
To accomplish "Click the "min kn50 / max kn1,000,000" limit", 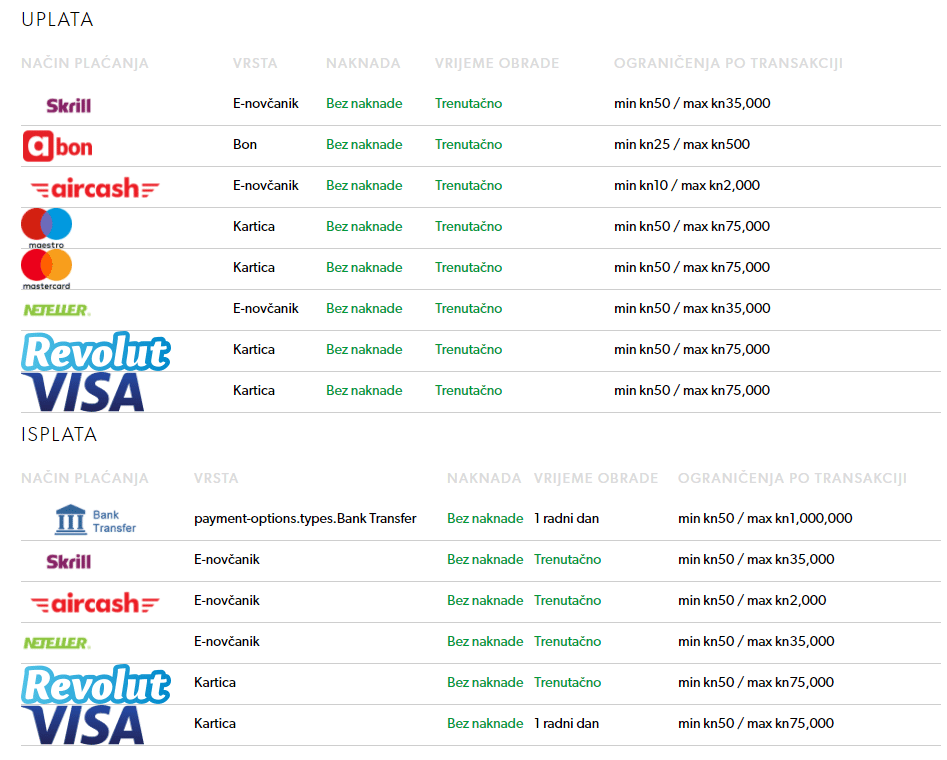I will (765, 518).
